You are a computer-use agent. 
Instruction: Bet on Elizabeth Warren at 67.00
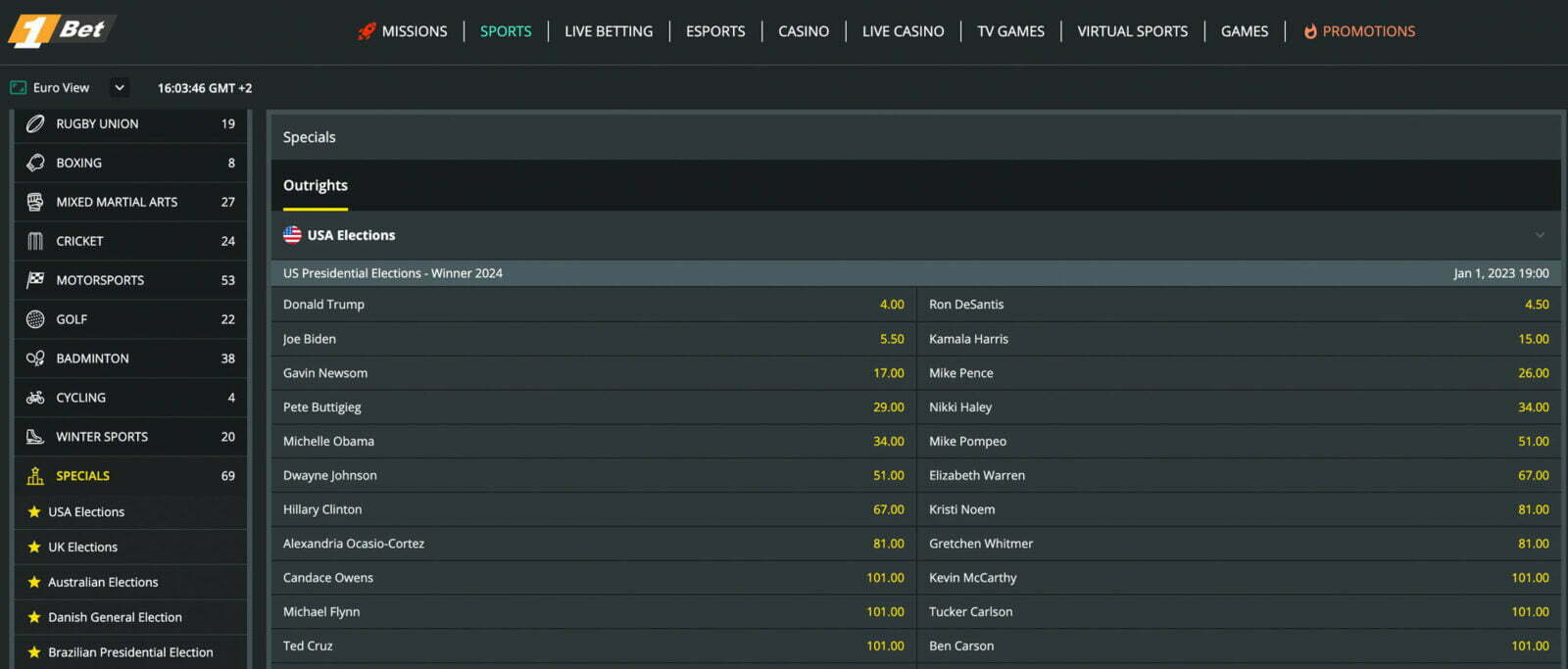pos(1239,476)
